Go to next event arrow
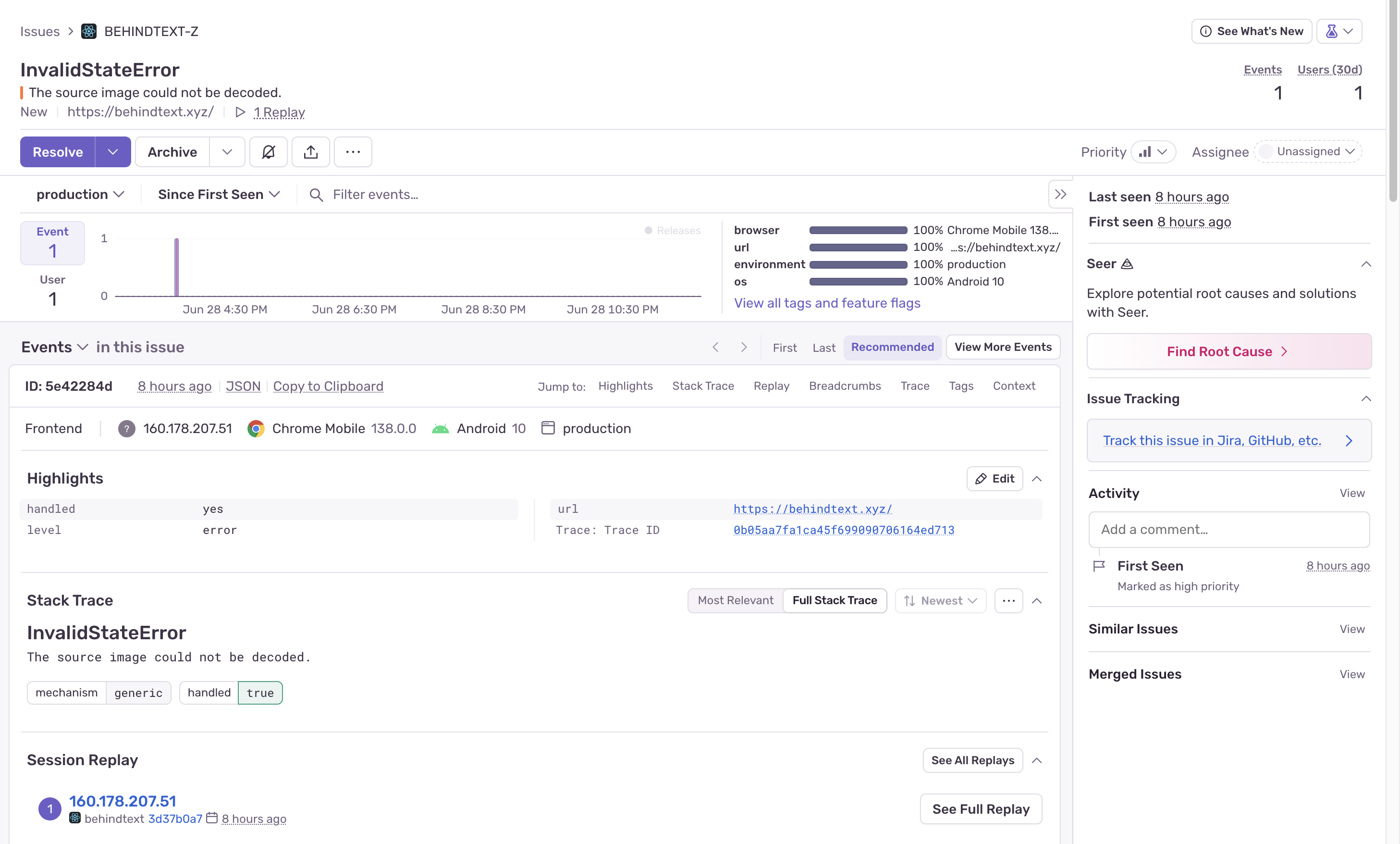Image resolution: width=1400 pixels, height=844 pixels. pyautogui.click(x=744, y=348)
